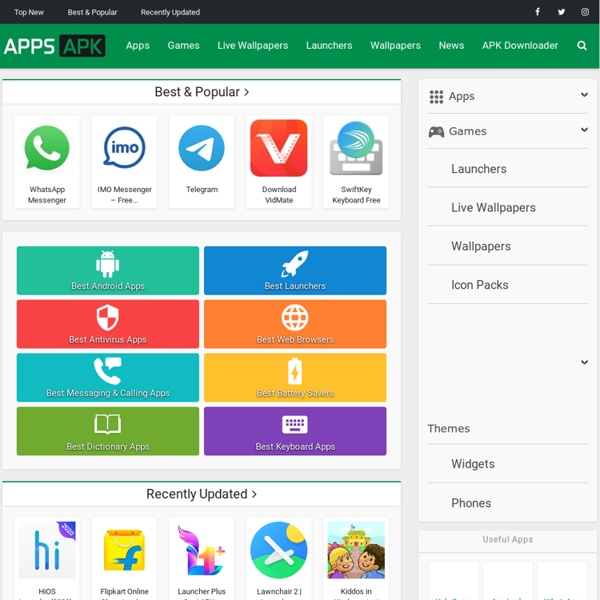Select News in navigation bar

(451, 46)
